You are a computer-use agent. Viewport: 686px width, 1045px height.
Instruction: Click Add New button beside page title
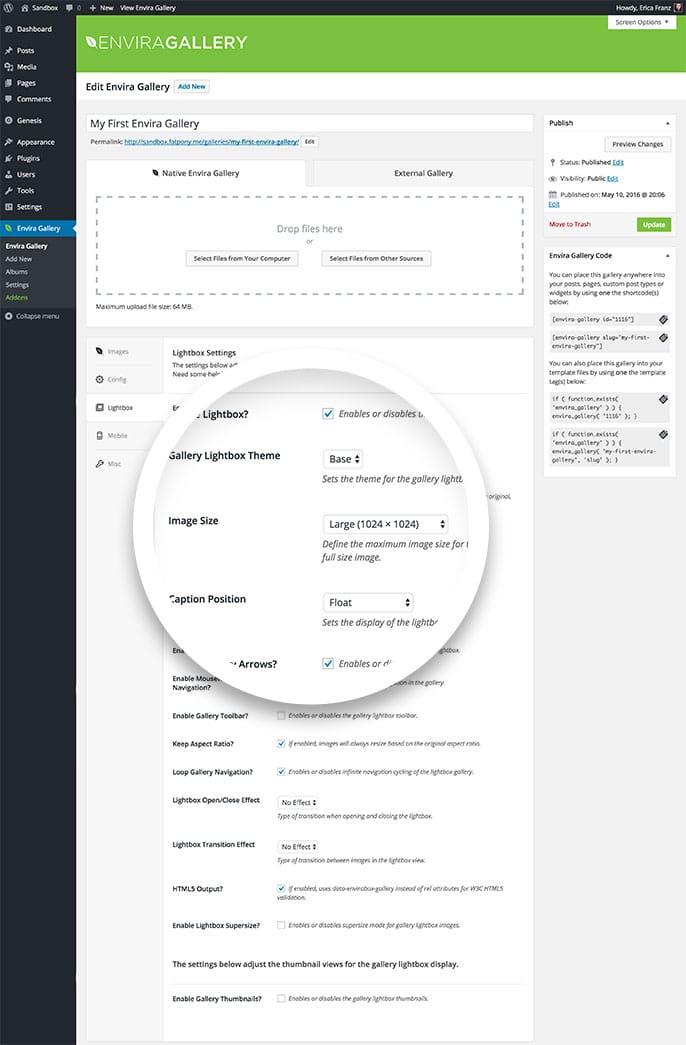click(x=191, y=87)
